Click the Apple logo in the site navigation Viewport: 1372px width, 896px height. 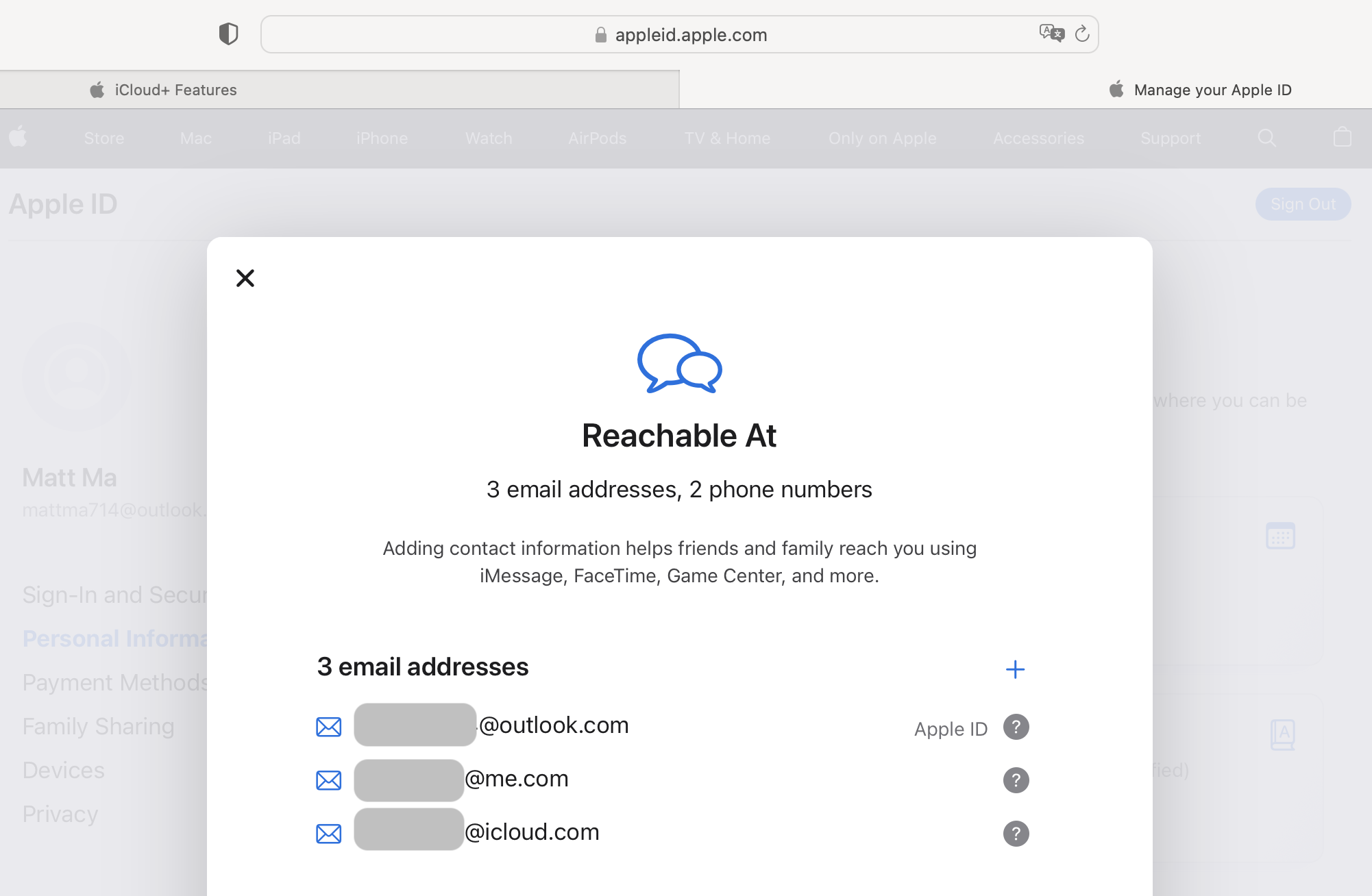pos(19,137)
